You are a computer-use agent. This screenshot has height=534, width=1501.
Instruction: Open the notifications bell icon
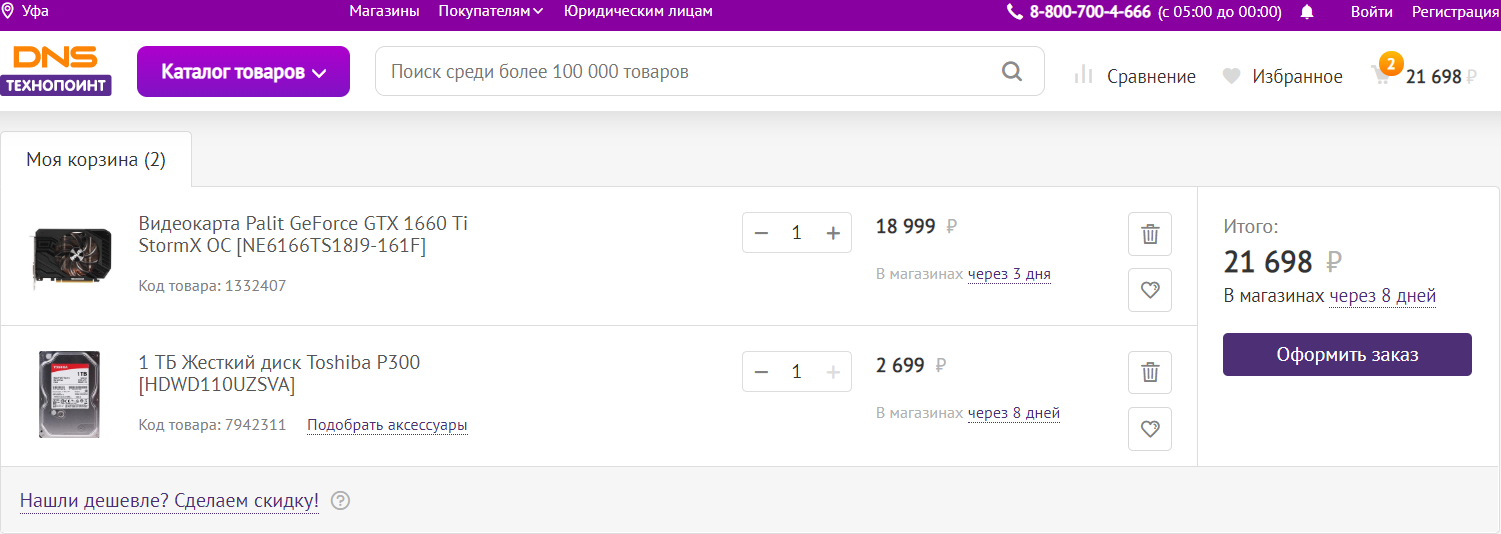coord(1307,12)
